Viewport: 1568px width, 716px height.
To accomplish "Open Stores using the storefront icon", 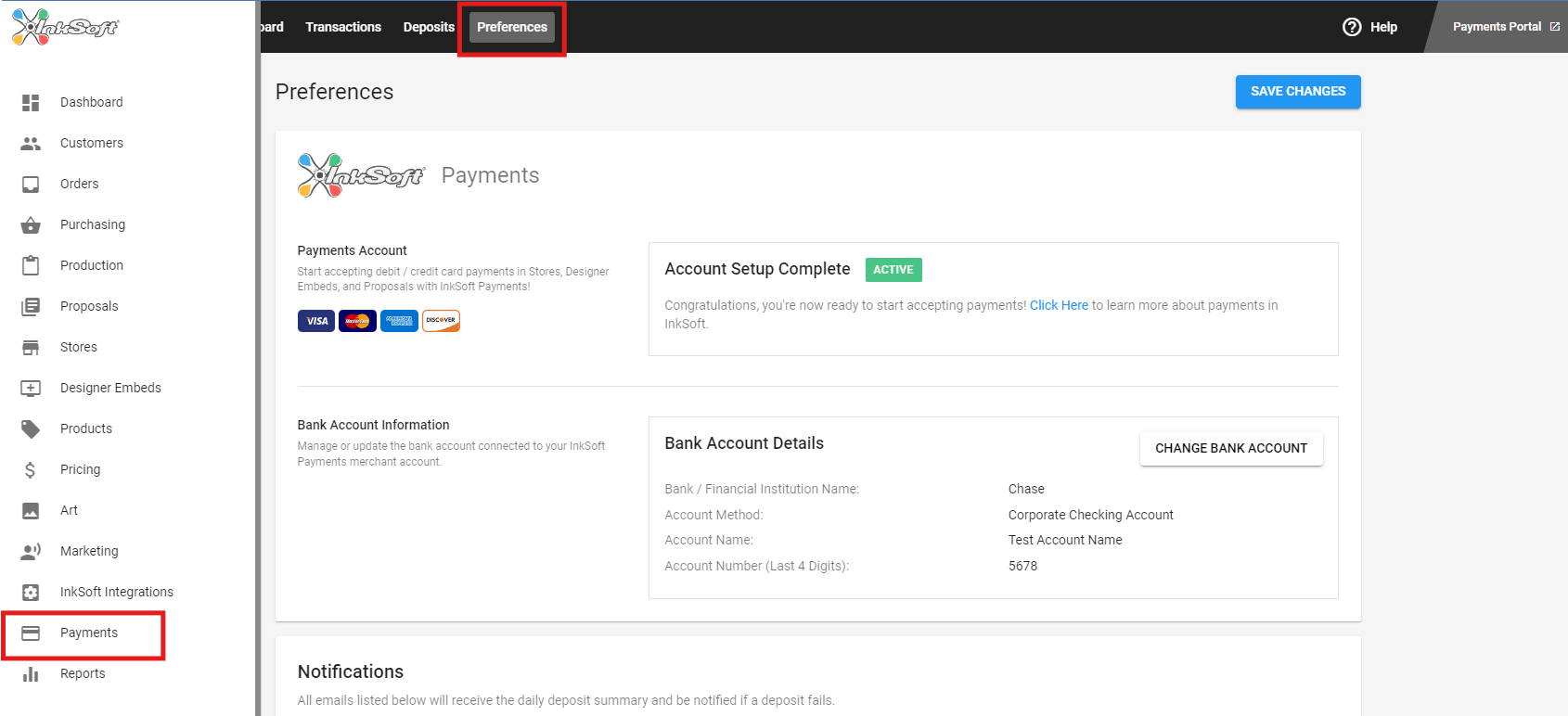I will pos(31,348).
